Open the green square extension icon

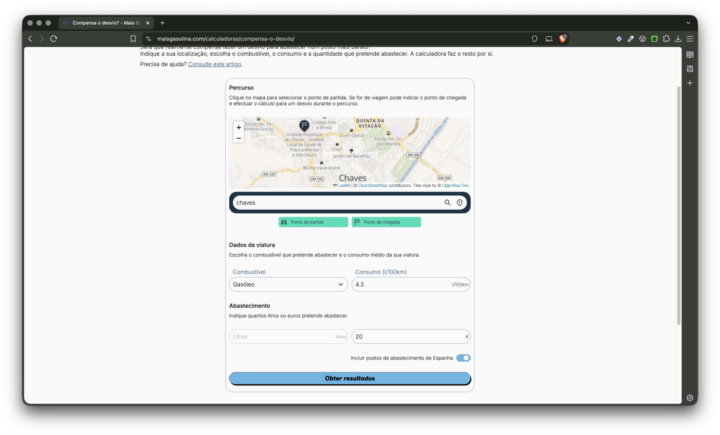point(654,39)
